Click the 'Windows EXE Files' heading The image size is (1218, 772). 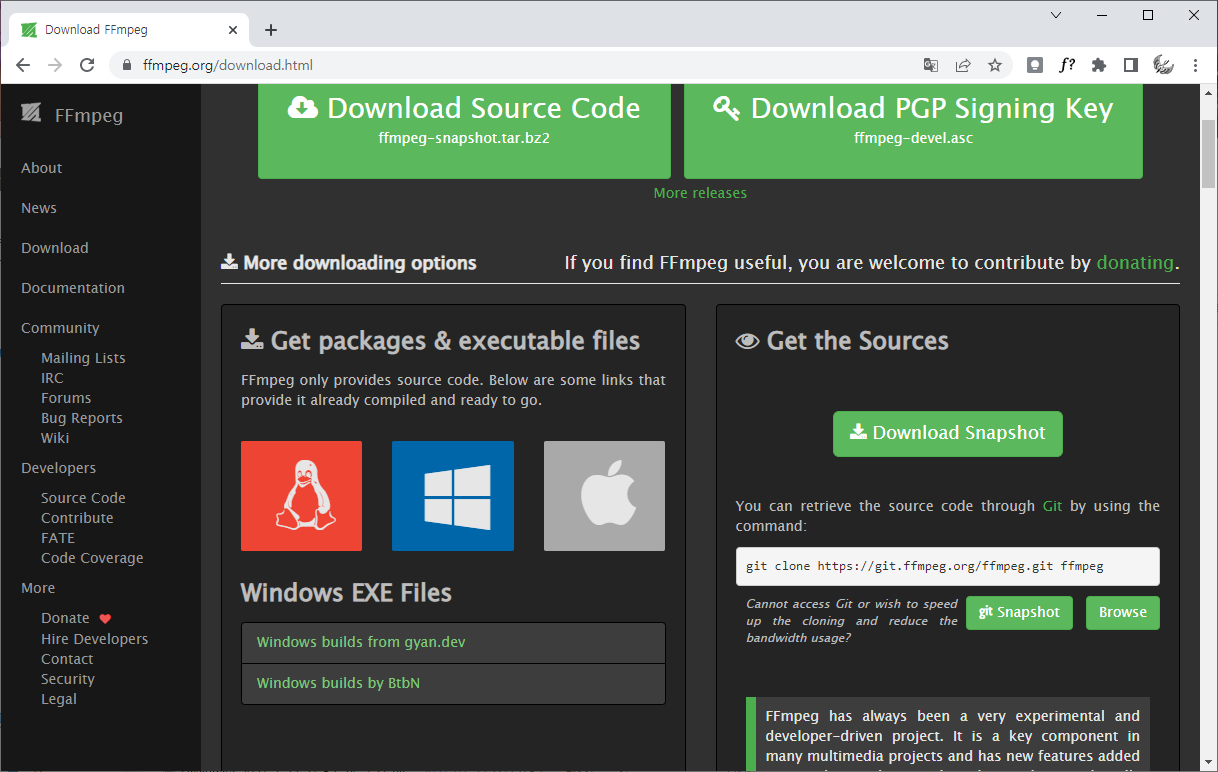[x=346, y=593]
